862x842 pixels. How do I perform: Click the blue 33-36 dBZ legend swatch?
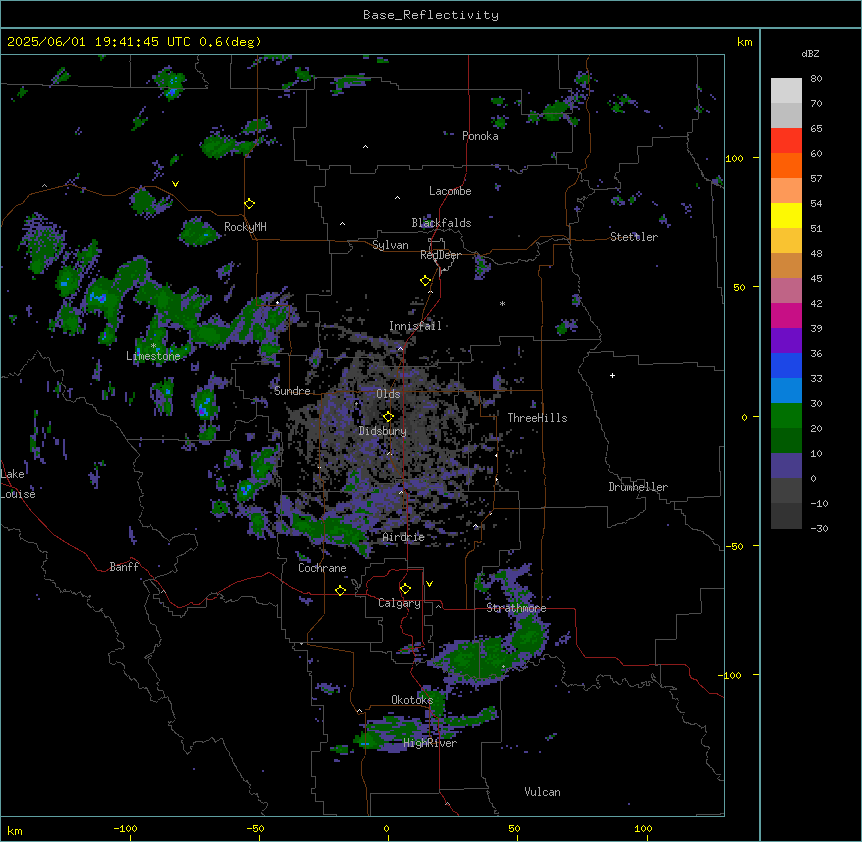click(786, 365)
